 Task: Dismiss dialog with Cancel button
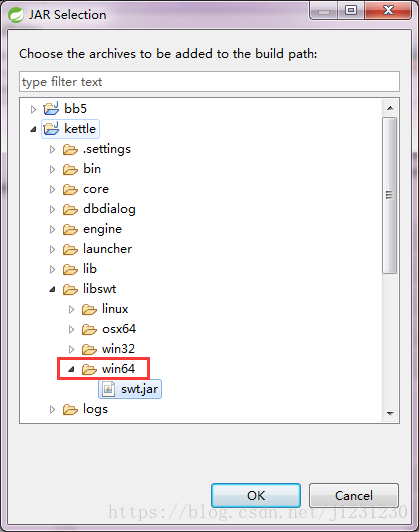pyautogui.click(x=354, y=495)
